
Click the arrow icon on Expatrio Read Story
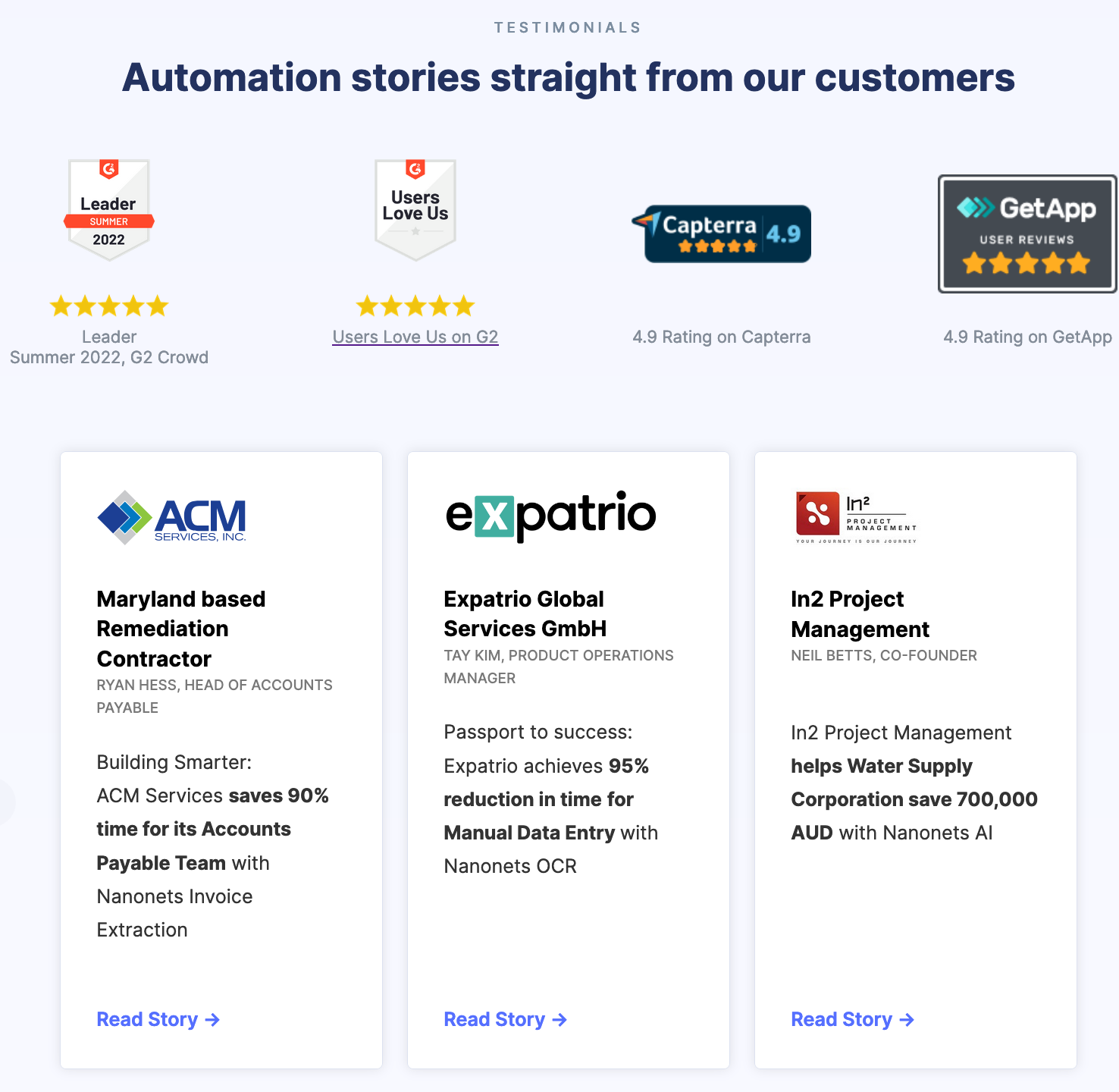[560, 1020]
